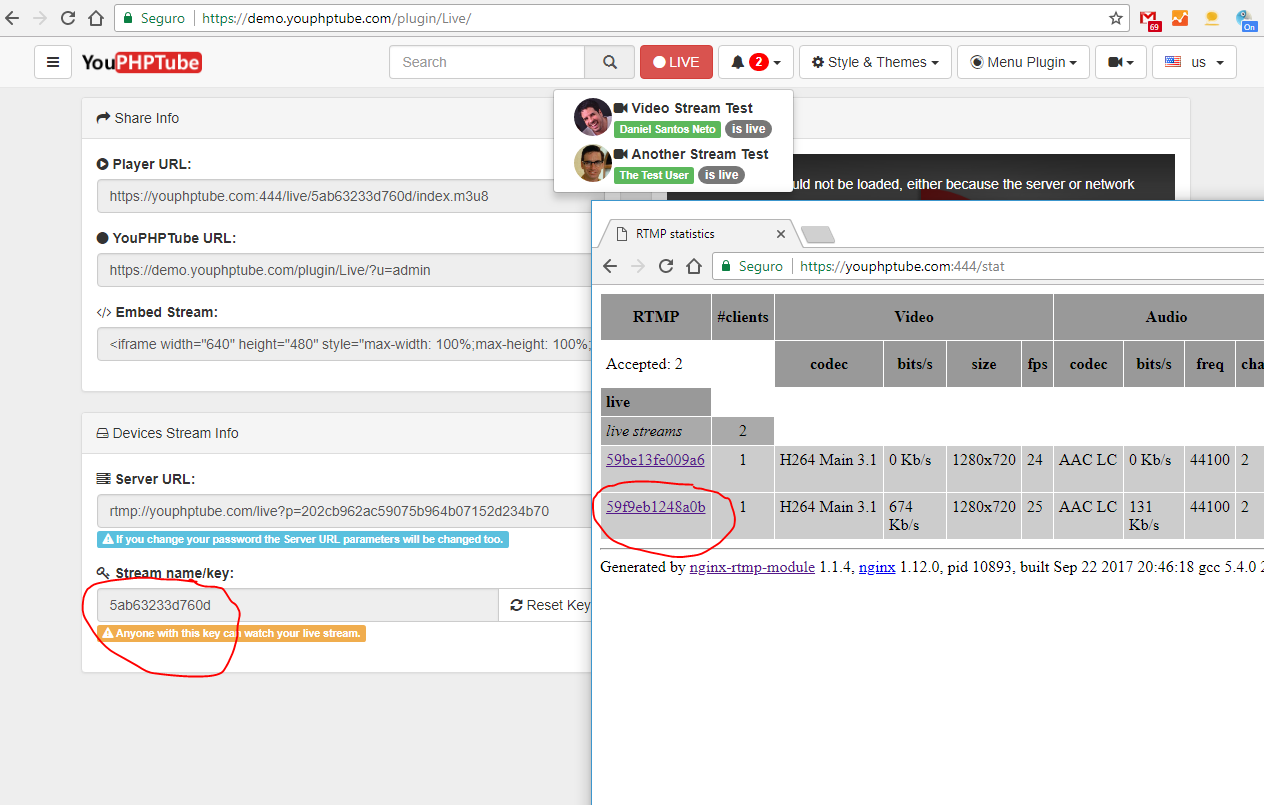This screenshot has height=805, width=1264.
Task: Open the Video Stream Test notification
Action: (692, 108)
